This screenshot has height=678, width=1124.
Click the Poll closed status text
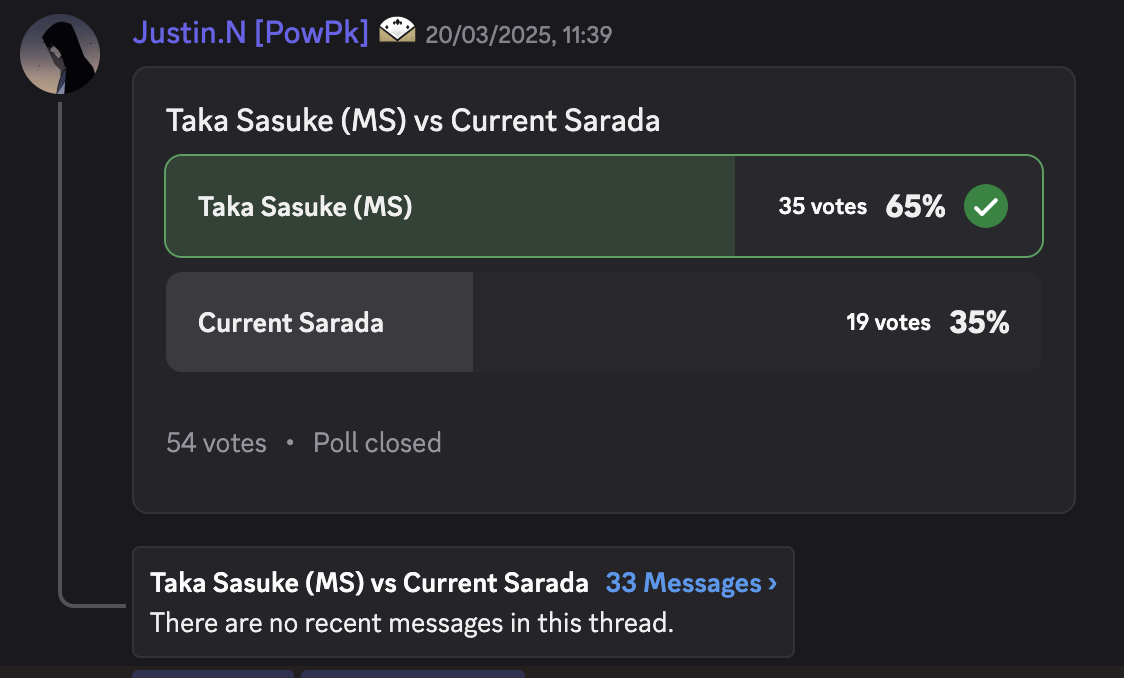(x=377, y=443)
